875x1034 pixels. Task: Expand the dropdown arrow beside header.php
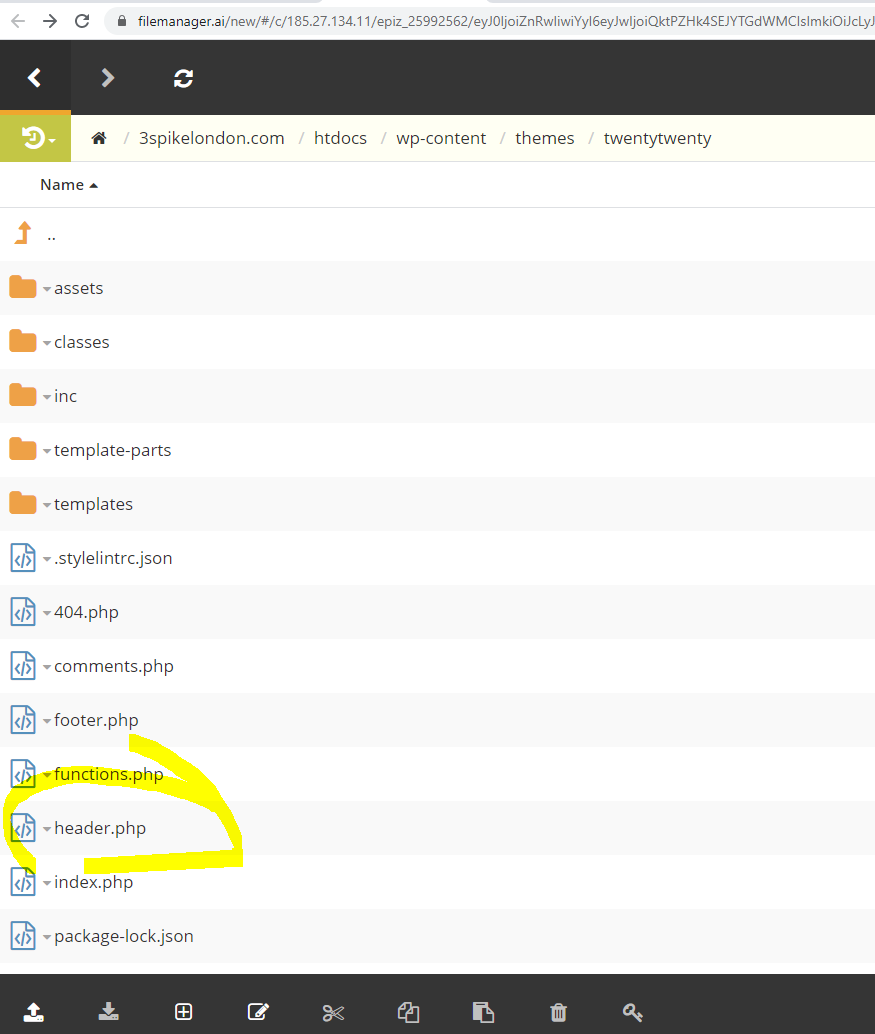click(x=47, y=829)
